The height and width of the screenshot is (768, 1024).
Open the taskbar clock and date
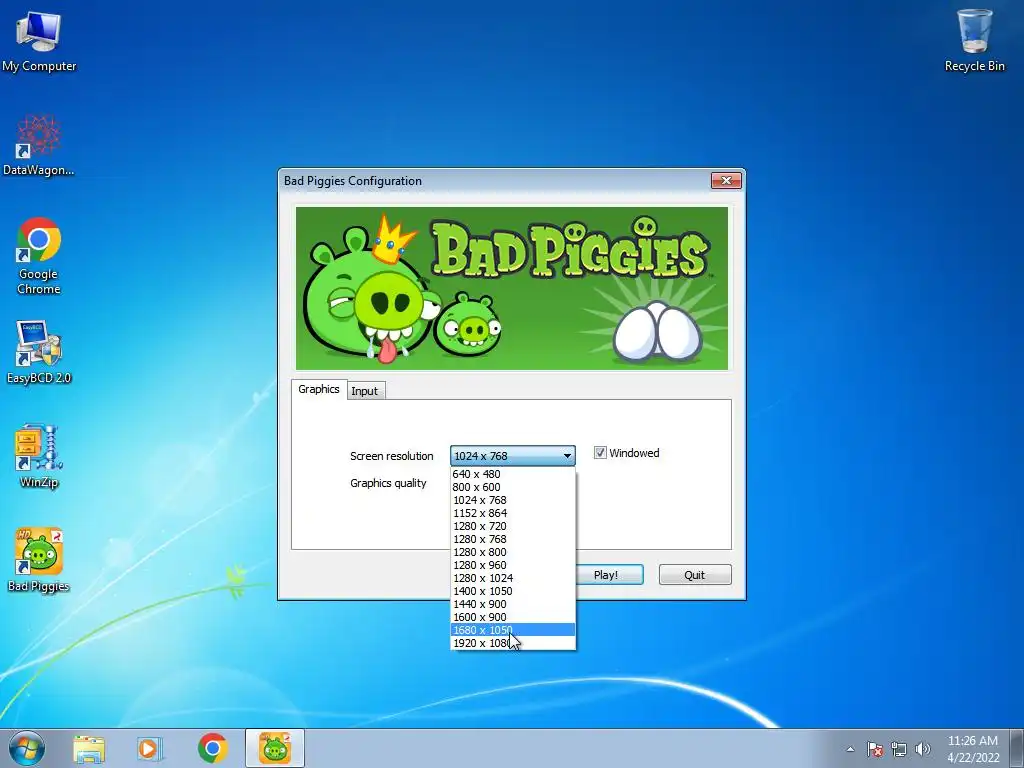pyautogui.click(x=973, y=749)
